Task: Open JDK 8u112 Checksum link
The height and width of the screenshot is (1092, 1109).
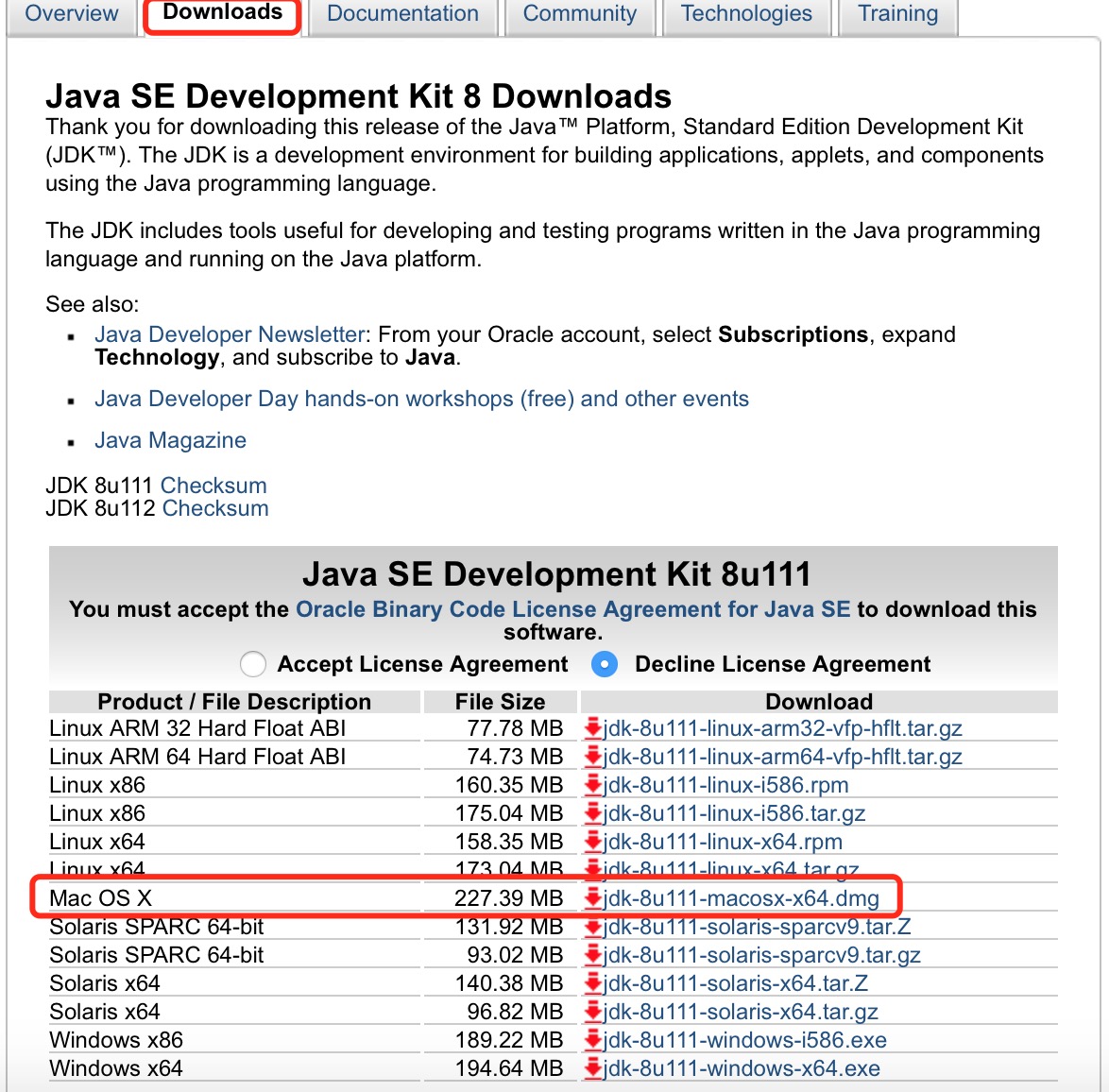Action: point(215,508)
